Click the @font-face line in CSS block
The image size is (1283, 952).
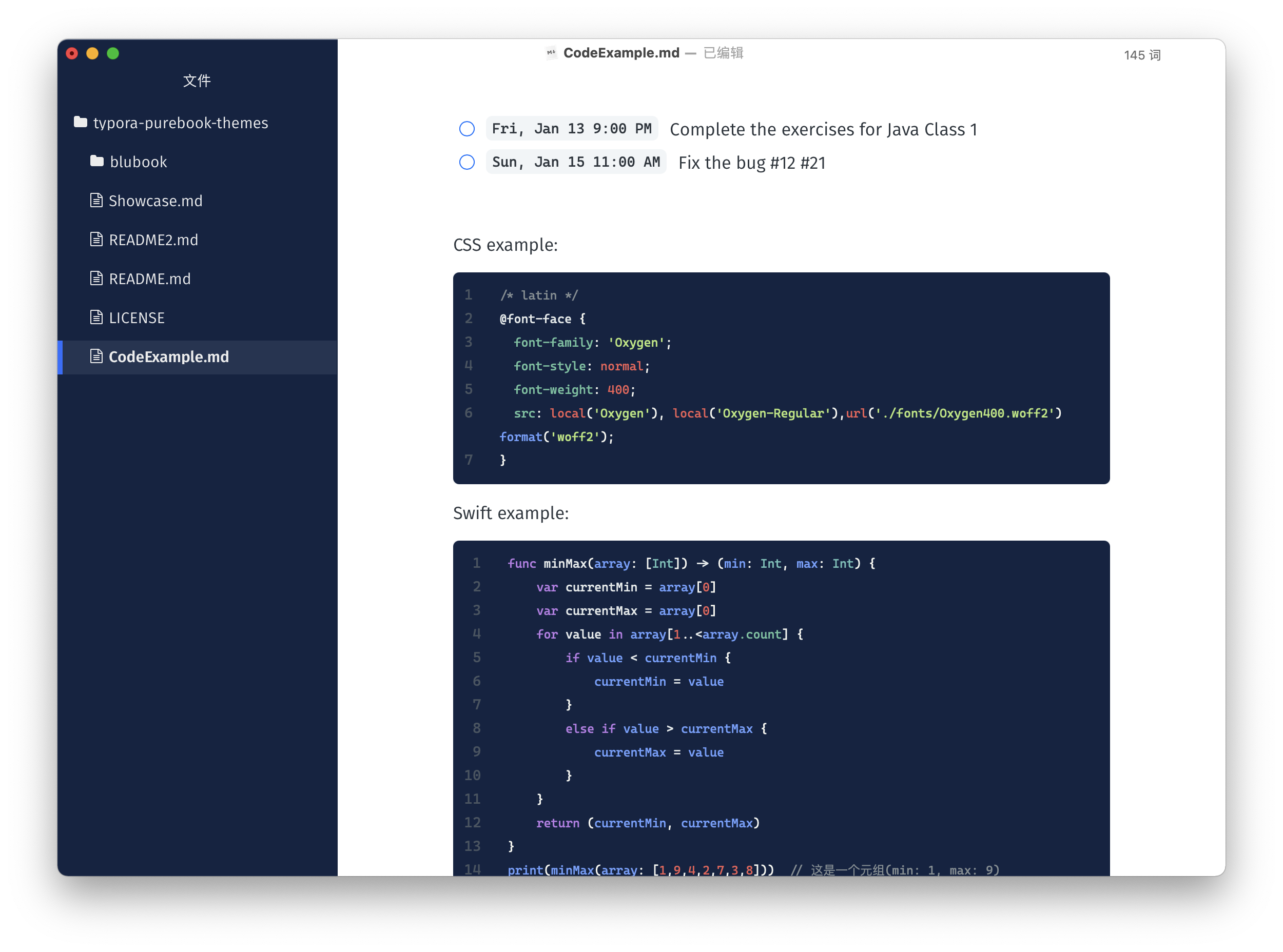[542, 319]
